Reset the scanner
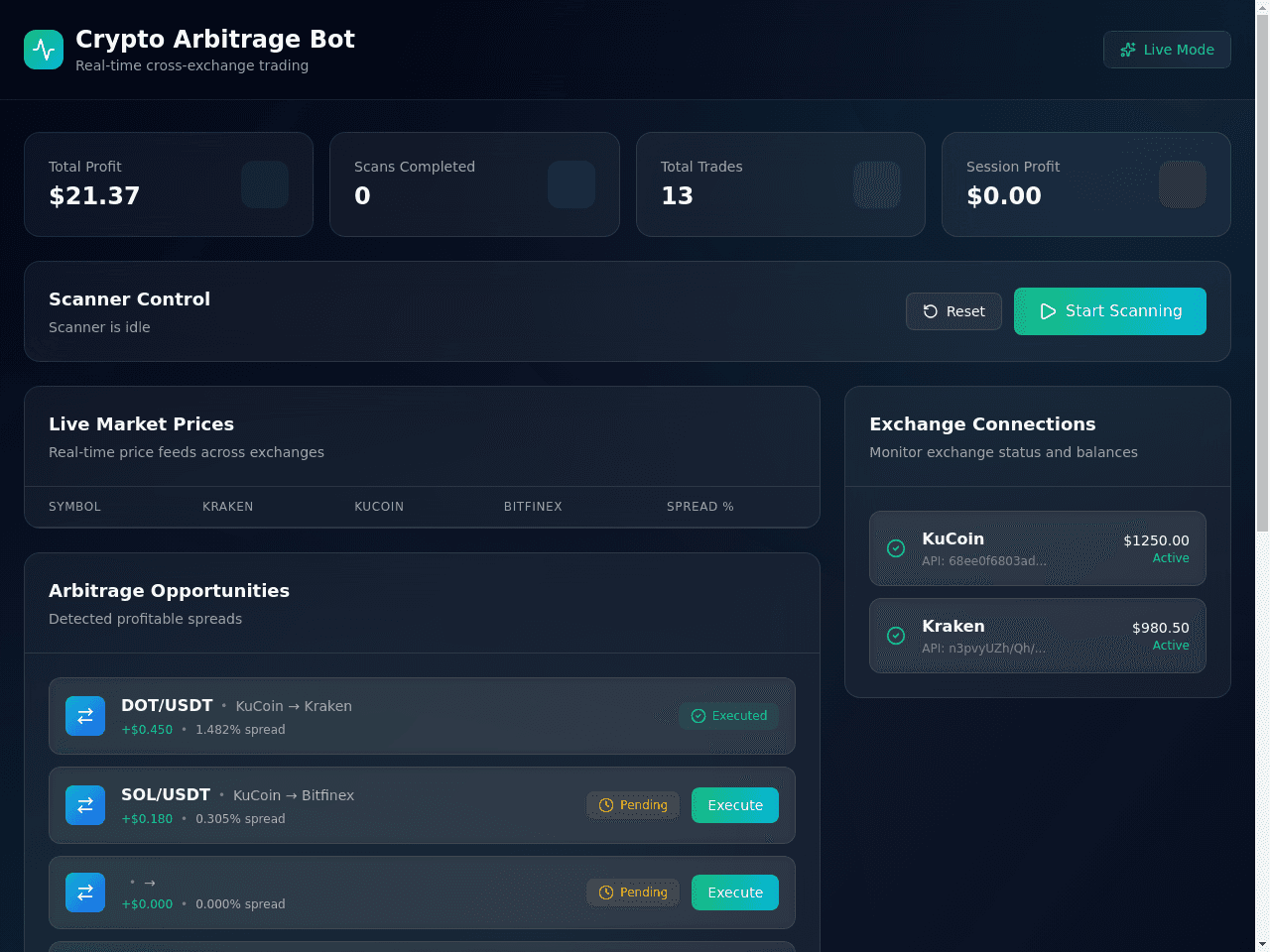 [953, 311]
